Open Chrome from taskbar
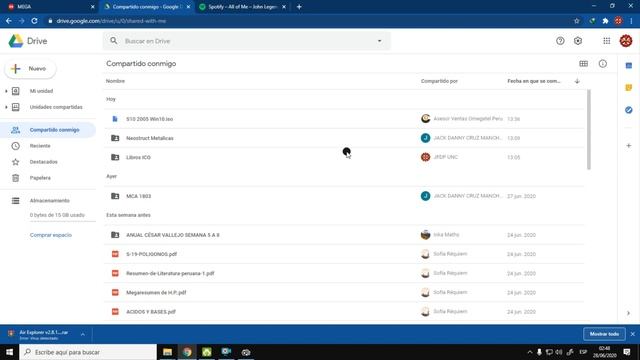Screen dimensions: 640x360 click(x=187, y=352)
